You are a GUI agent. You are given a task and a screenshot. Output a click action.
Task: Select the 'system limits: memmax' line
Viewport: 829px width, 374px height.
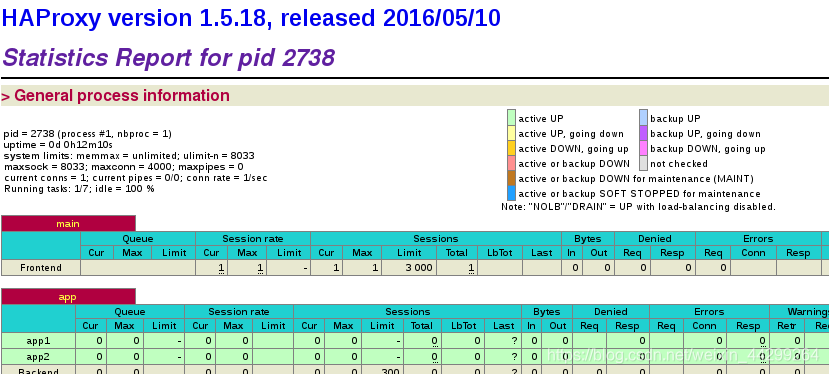(x=129, y=156)
